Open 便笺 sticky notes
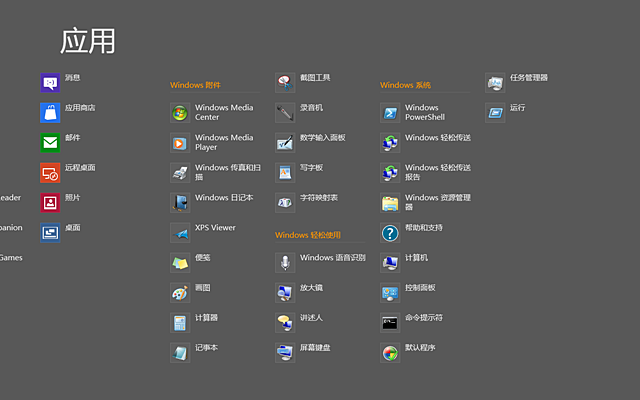Image resolution: width=640 pixels, height=400 pixels. tap(190, 262)
